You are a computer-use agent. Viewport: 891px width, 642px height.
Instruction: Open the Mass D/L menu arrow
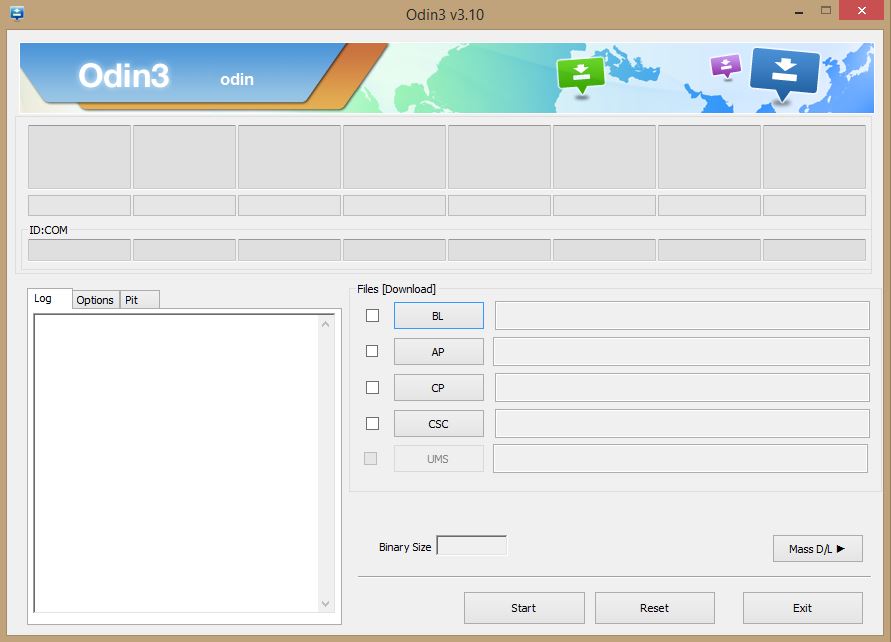click(x=818, y=549)
